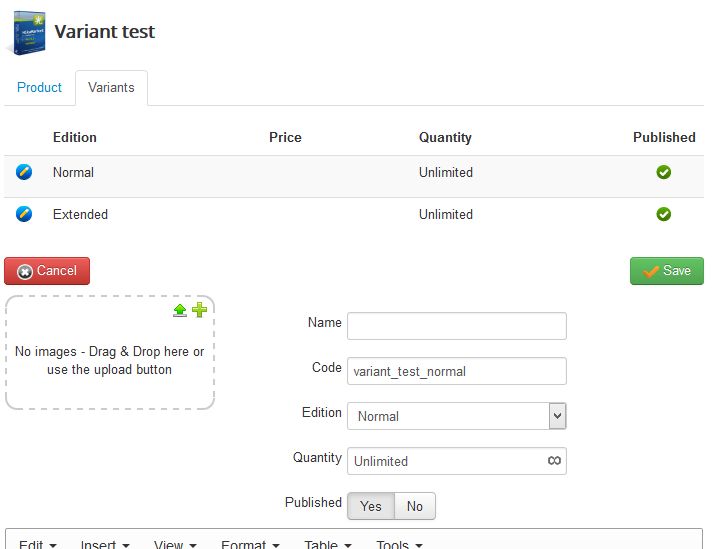The image size is (714, 549).
Task: Toggle published checkmark for Extended variant
Action: pos(663,214)
